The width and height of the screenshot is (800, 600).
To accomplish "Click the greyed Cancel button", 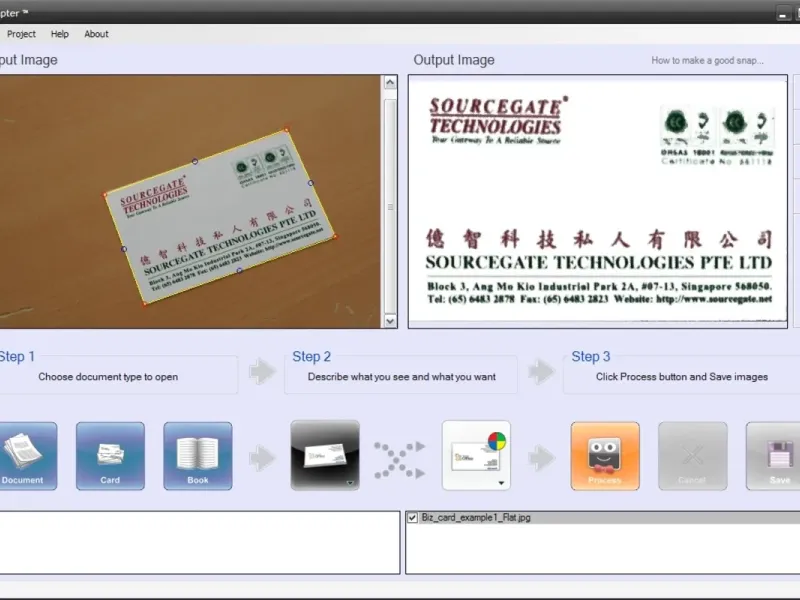I will pyautogui.click(x=692, y=456).
